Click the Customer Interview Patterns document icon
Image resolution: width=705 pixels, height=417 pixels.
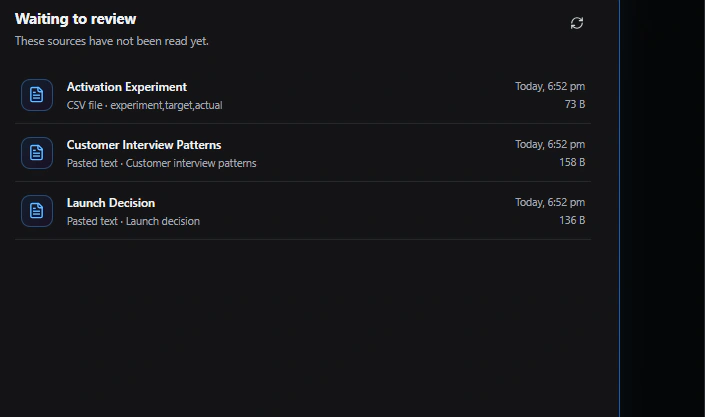click(37, 153)
